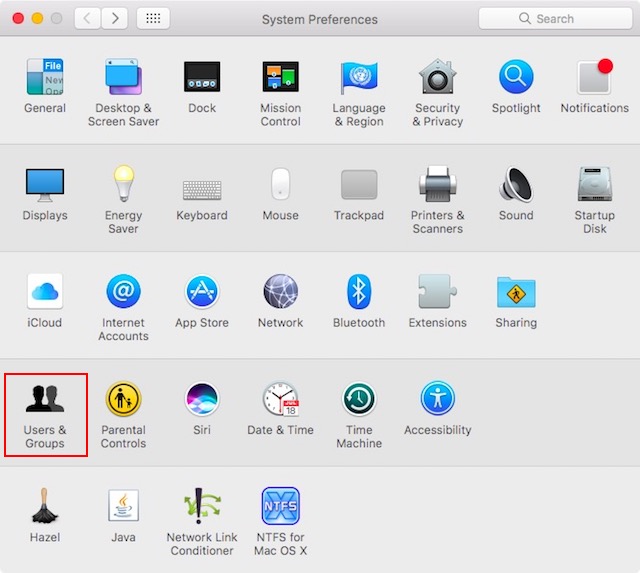The height and width of the screenshot is (573, 640).
Task: Click the Show All grid button
Action: 153,18
